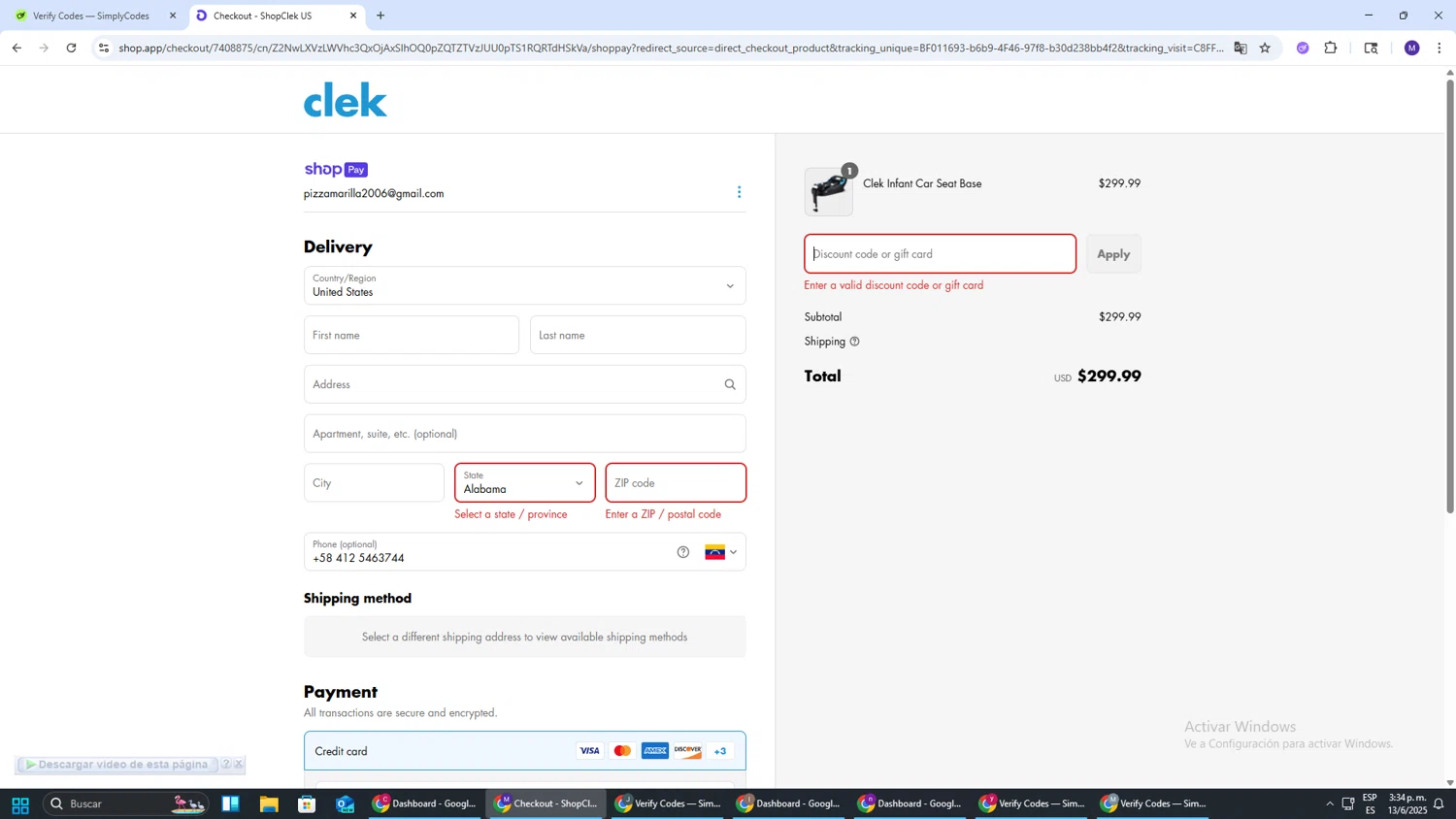1456x819 pixels.
Task: Show hidden system tray icons
Action: coord(1330,803)
